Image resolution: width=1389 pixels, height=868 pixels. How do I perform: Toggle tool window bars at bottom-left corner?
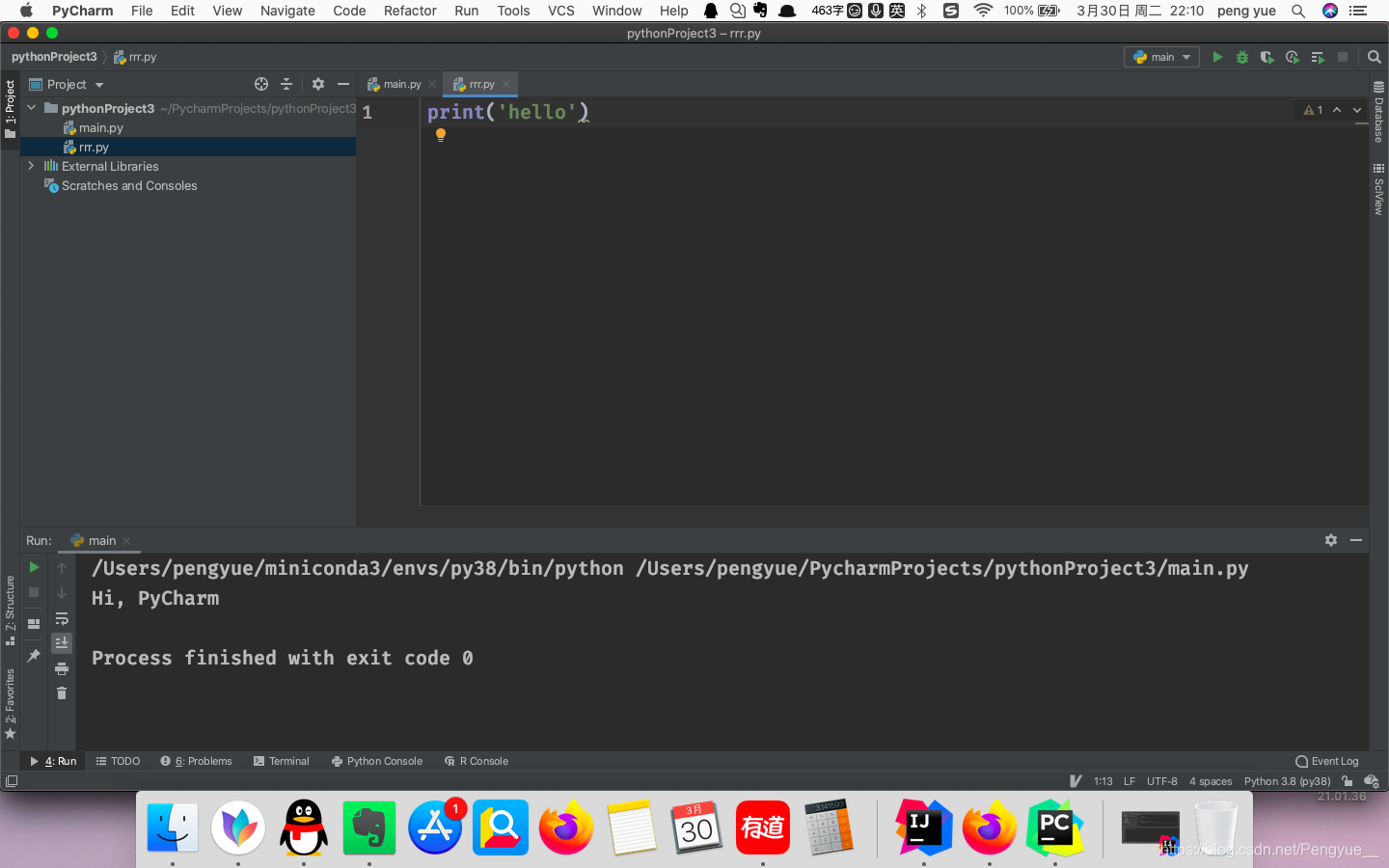[x=12, y=781]
